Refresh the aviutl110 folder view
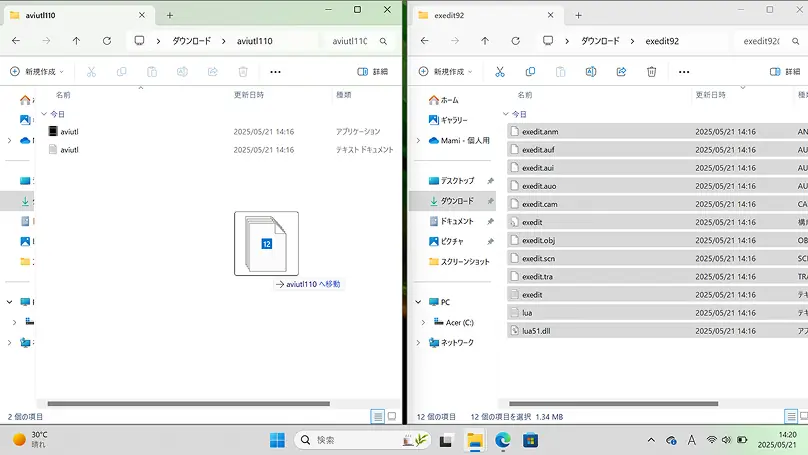808x455 pixels. click(x=107, y=41)
